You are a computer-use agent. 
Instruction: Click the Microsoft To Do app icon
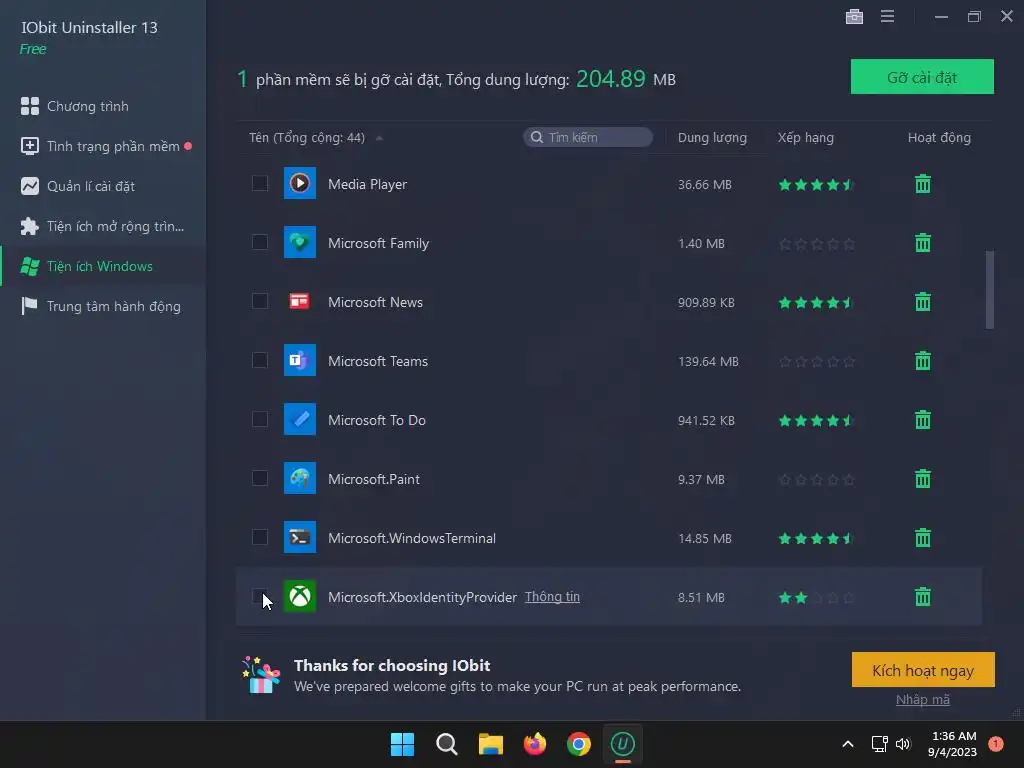click(x=300, y=419)
